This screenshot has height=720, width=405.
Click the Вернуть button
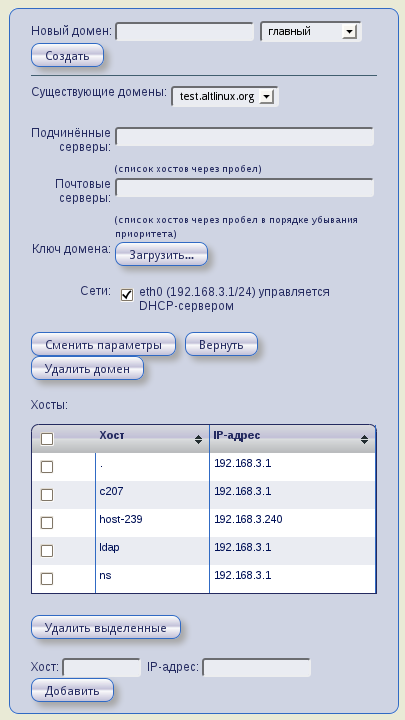click(x=221, y=344)
